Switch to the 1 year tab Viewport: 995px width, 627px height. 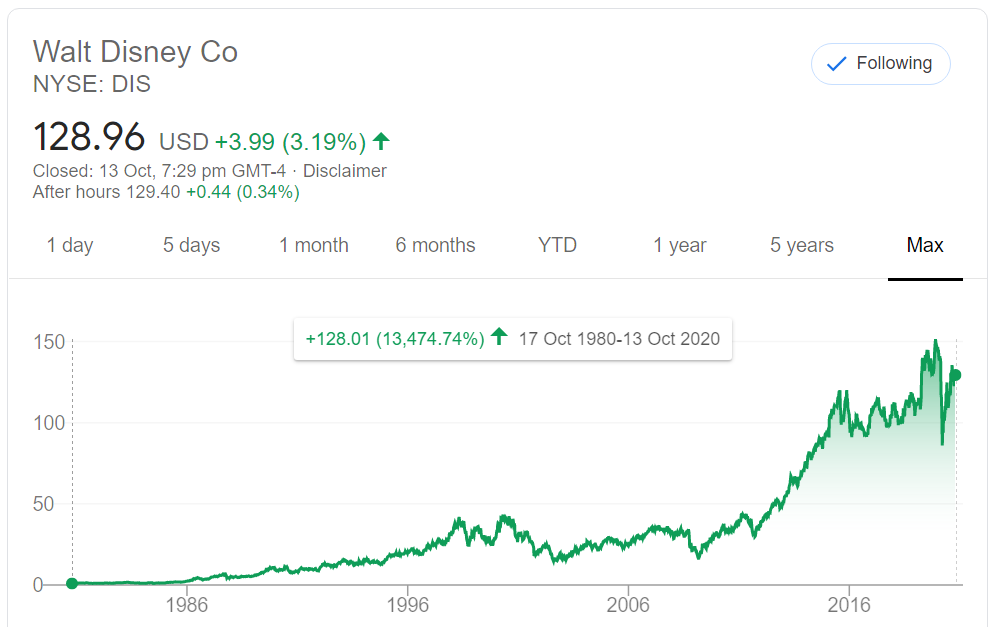point(680,245)
